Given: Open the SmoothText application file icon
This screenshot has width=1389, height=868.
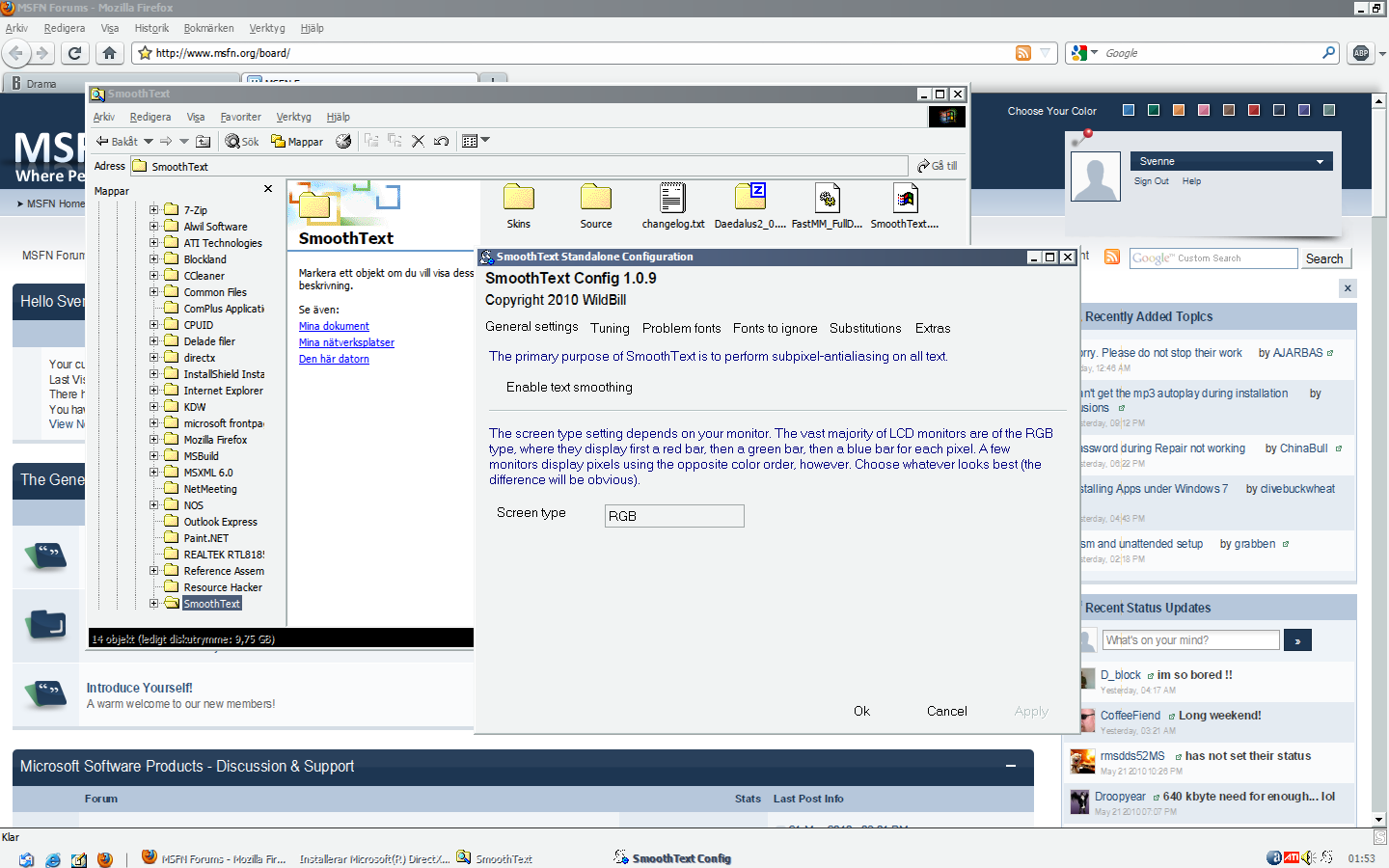Looking at the screenshot, I should [x=905, y=205].
